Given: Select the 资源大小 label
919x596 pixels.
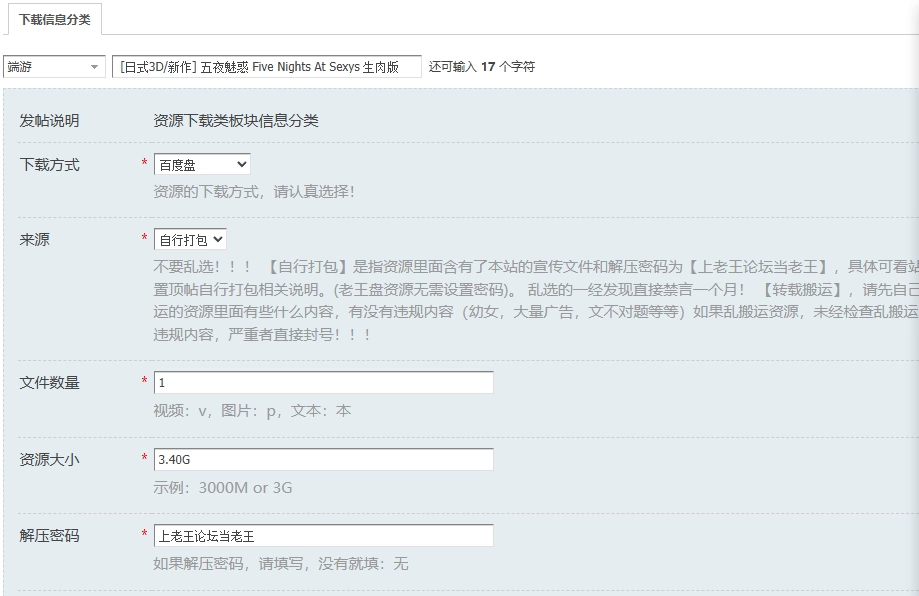Looking at the screenshot, I should coord(49,459).
